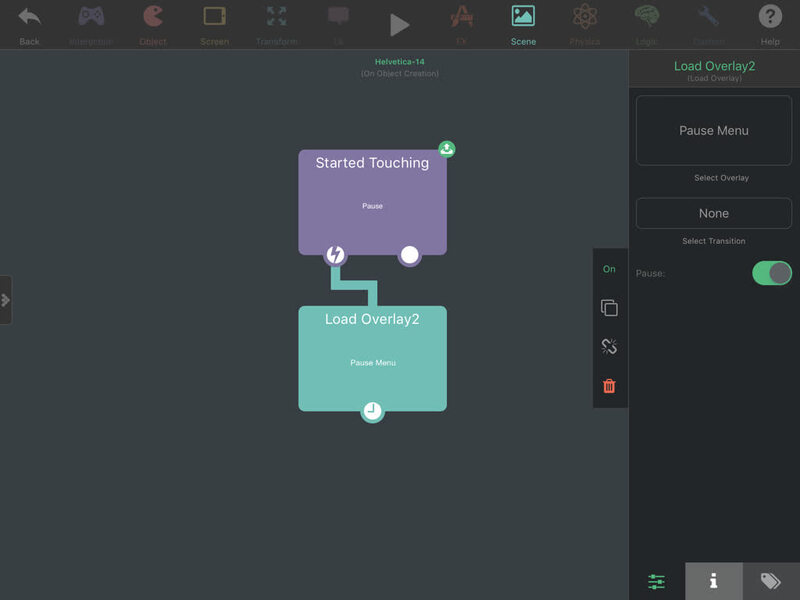This screenshot has height=600, width=800.
Task: Click the clock output connector on Load Overlay2
Action: tap(372, 411)
